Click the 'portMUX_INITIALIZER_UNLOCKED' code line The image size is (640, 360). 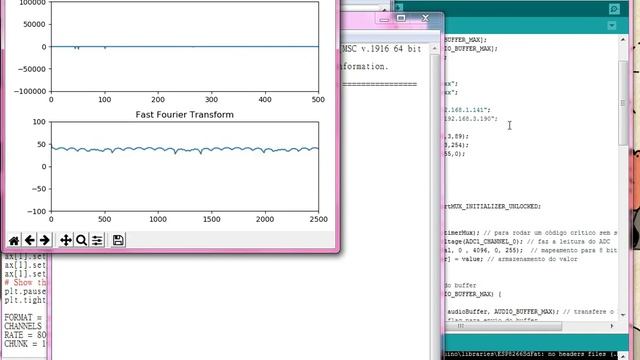click(x=493, y=207)
